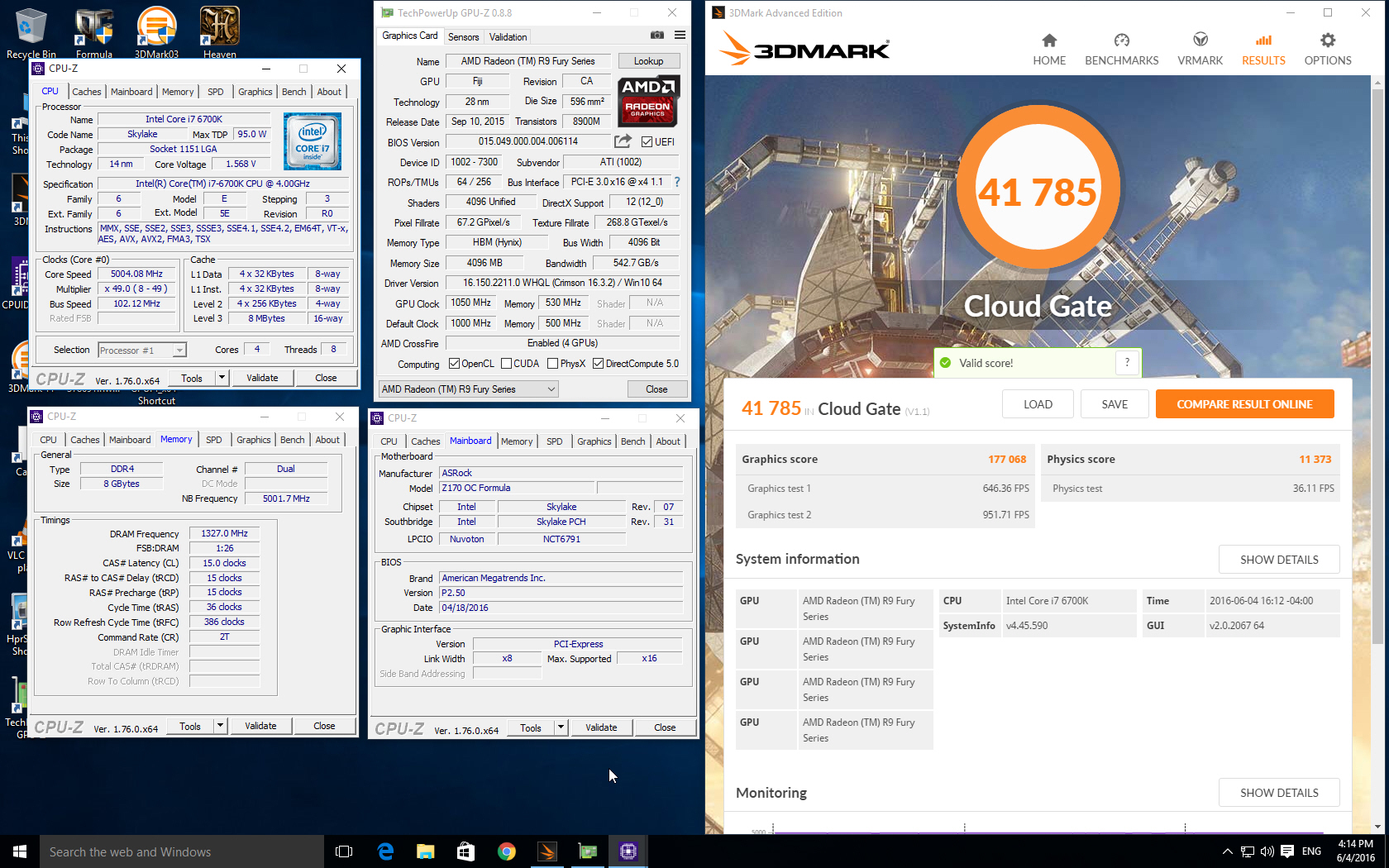The height and width of the screenshot is (868, 1389).
Task: Click the Intel Core i7 logo in CPU-Z
Action: coord(313,141)
